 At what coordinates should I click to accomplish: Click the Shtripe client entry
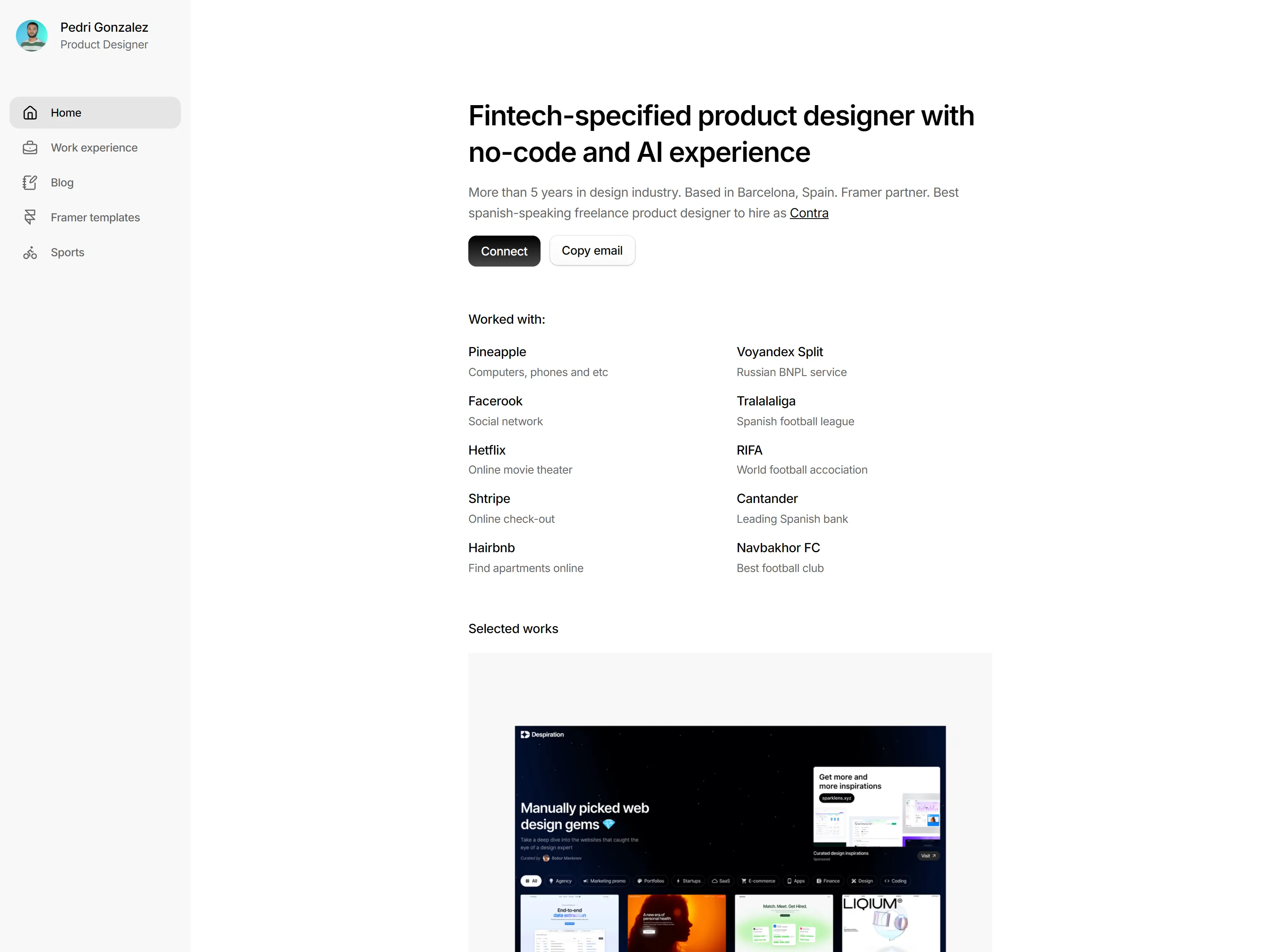pos(512,509)
